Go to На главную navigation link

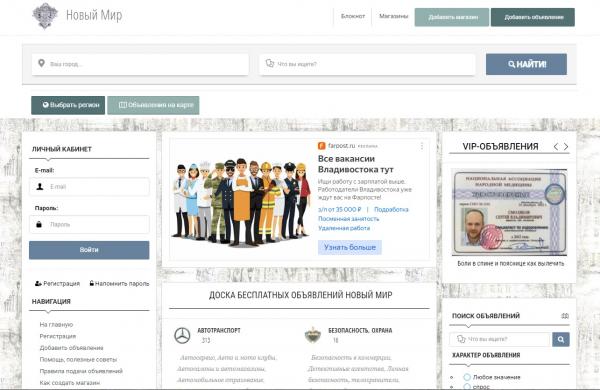(x=56, y=325)
